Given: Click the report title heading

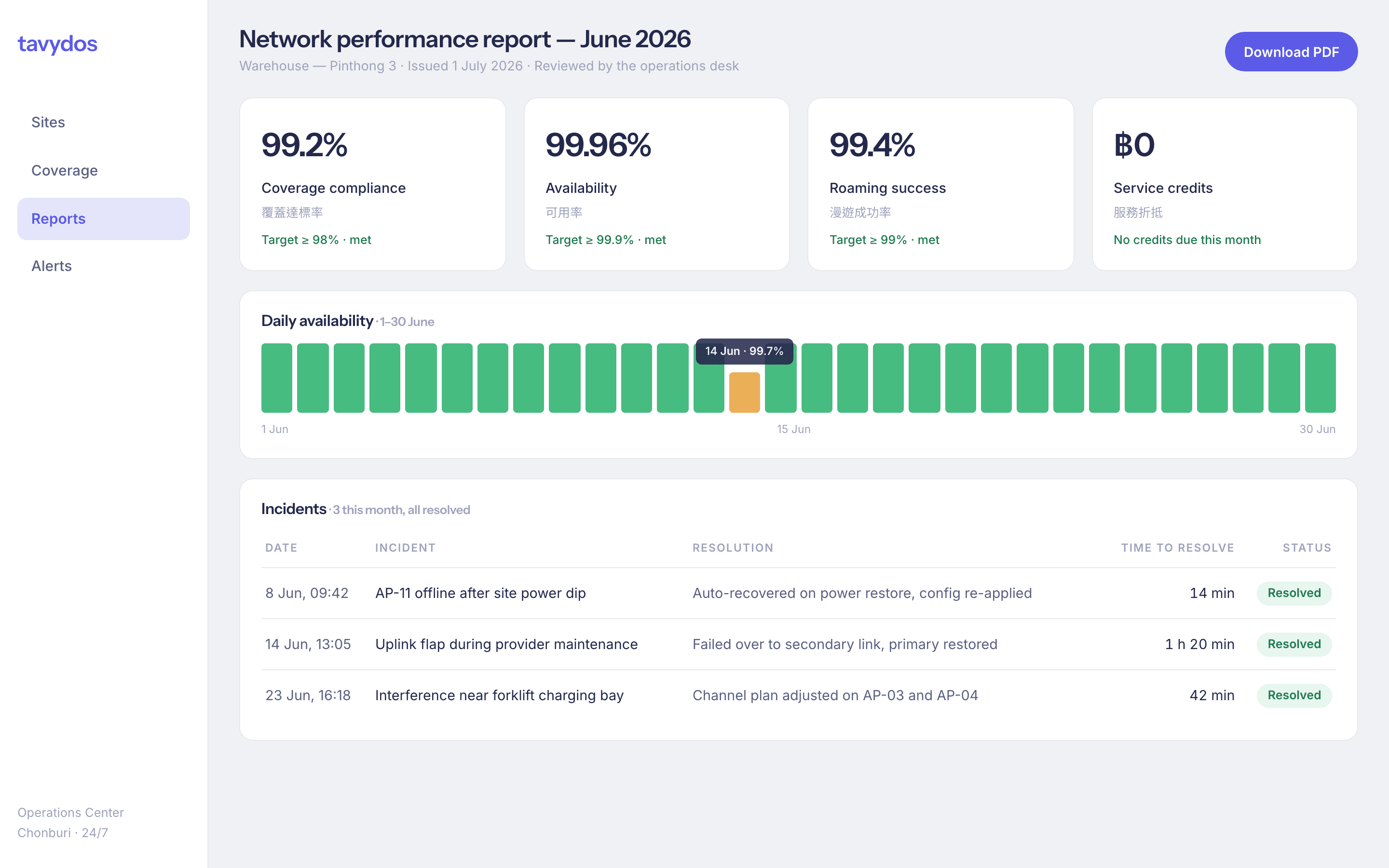Looking at the screenshot, I should [x=465, y=39].
